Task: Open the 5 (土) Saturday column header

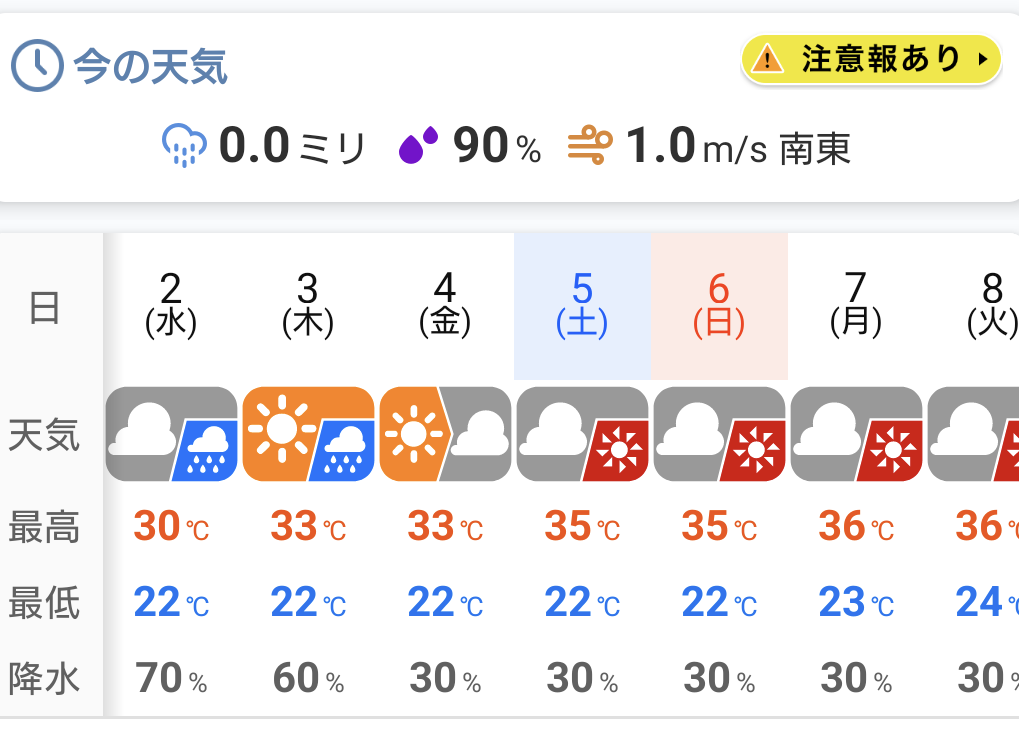Action: (x=582, y=306)
